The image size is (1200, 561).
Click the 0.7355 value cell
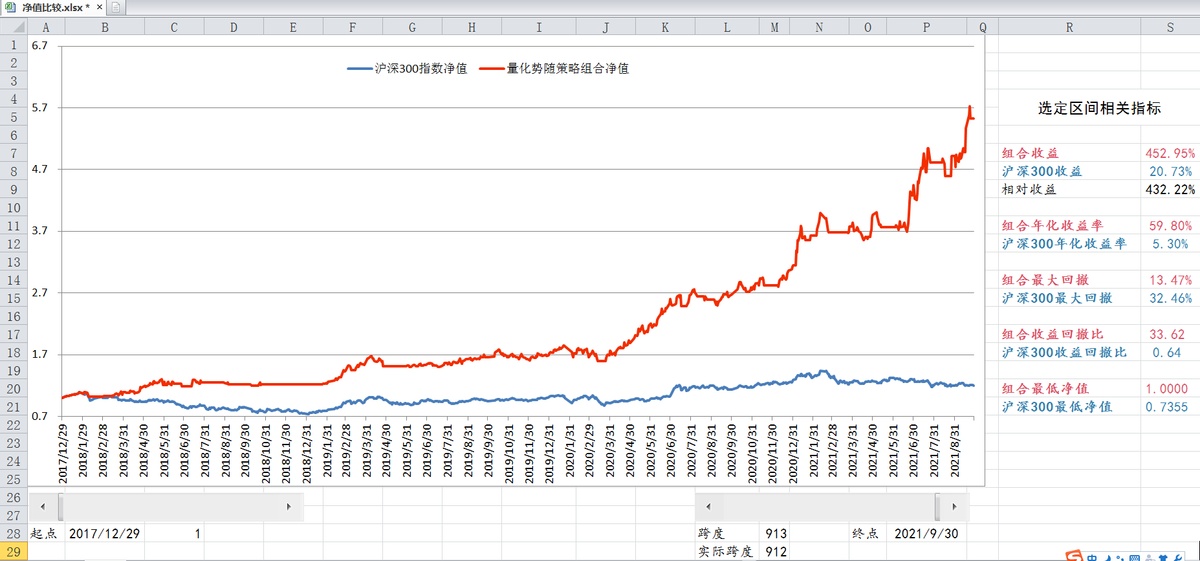tap(1170, 406)
